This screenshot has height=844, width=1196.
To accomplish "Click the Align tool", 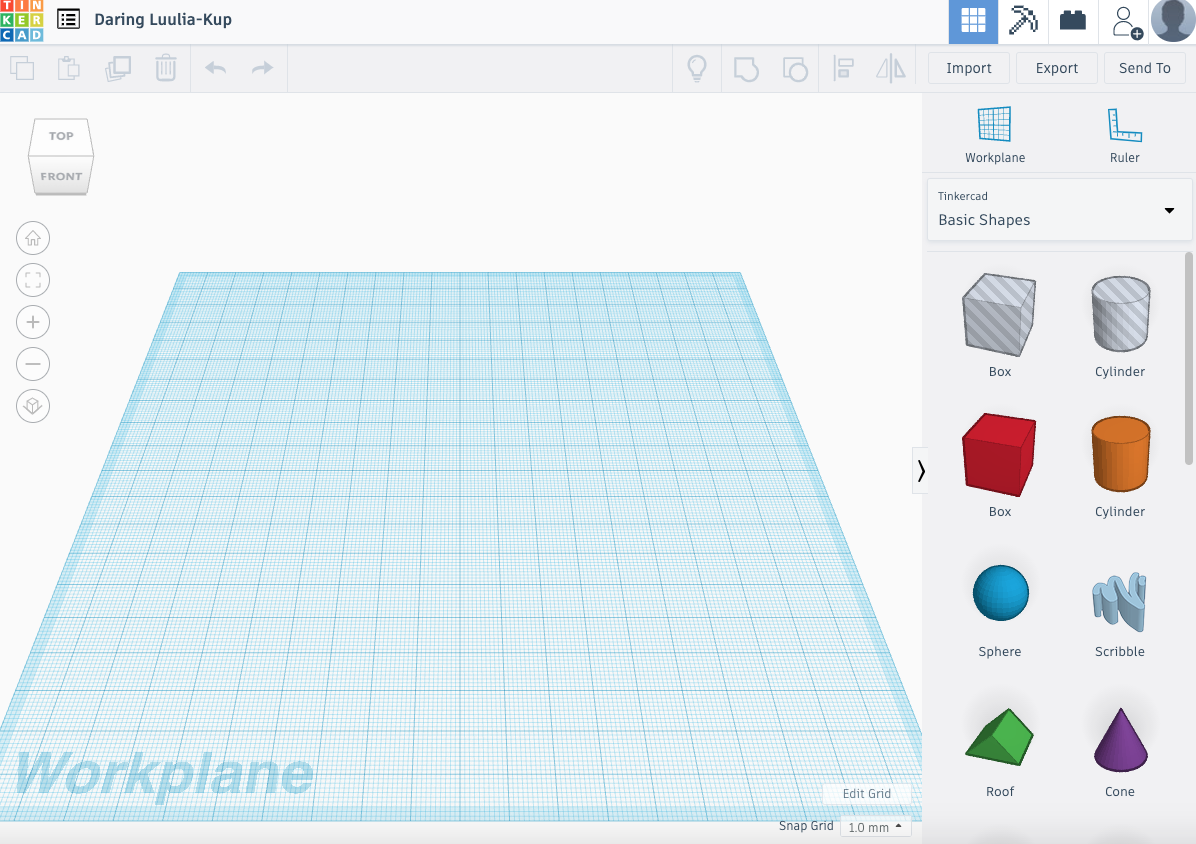I will pyautogui.click(x=845, y=68).
